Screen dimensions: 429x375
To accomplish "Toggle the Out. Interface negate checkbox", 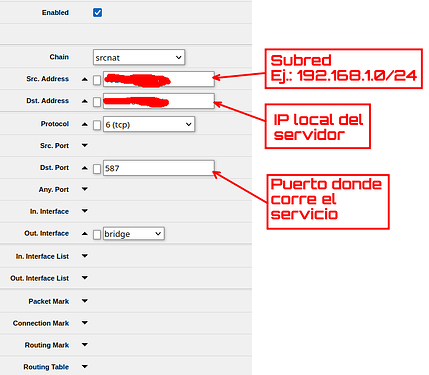I will coord(97,234).
